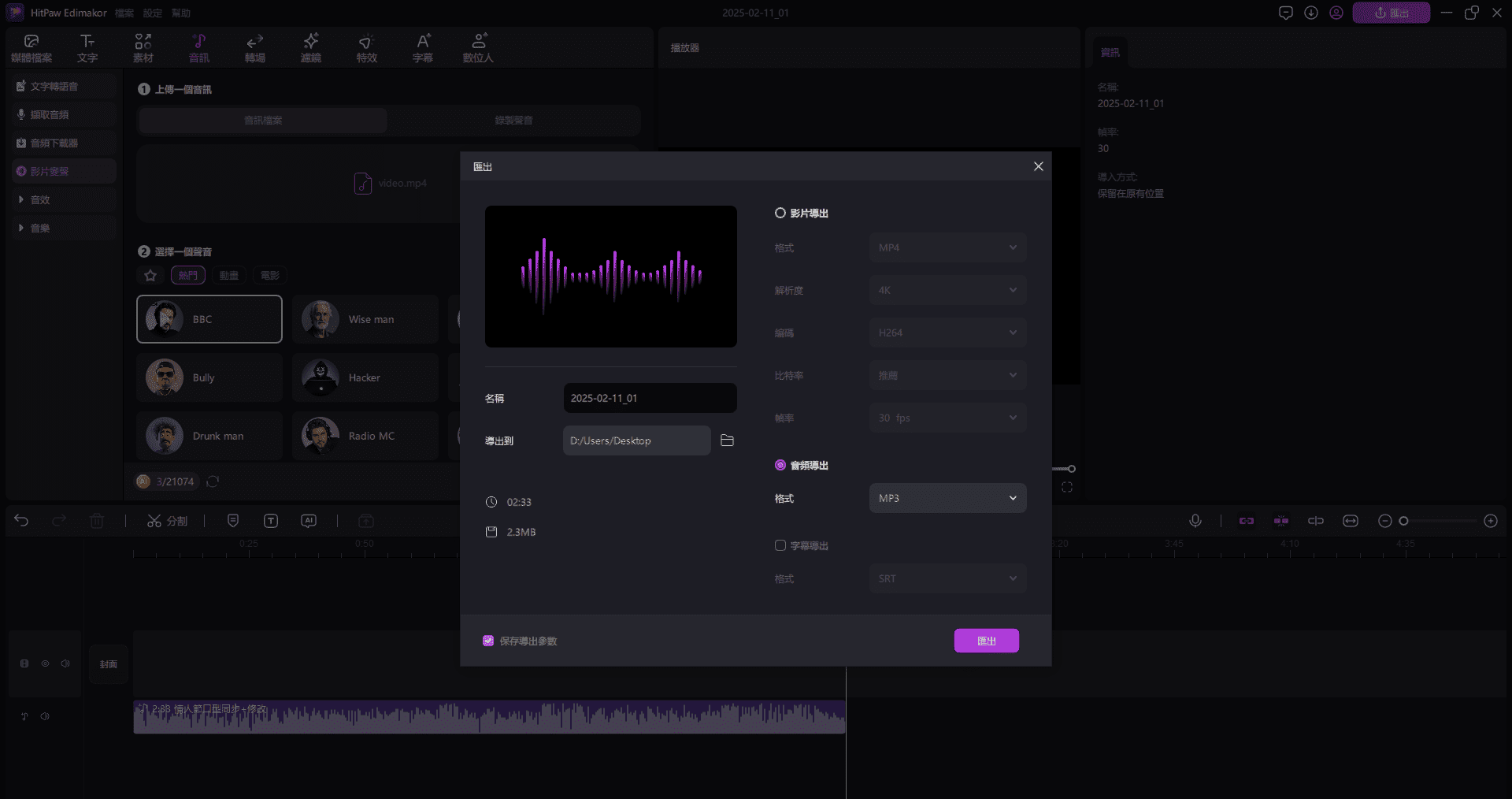Click the 分割 split scissors tool
The width and height of the screenshot is (1512, 799).
[167, 521]
